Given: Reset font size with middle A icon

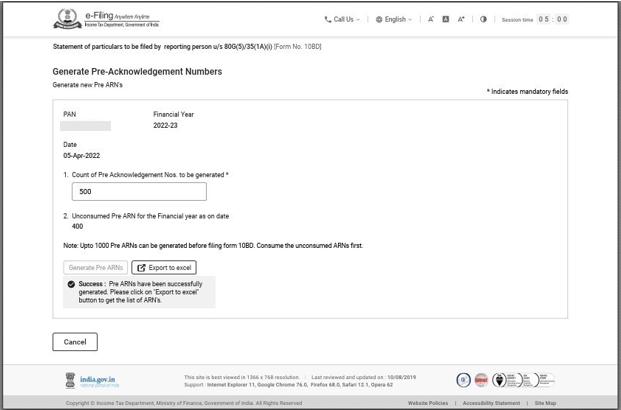Looking at the screenshot, I should 446,19.
